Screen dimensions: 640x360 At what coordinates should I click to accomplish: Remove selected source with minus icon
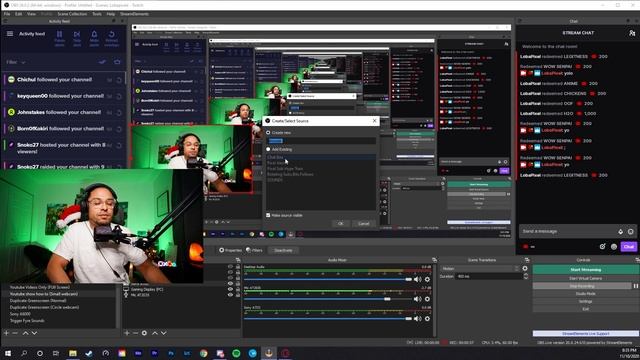[136, 333]
